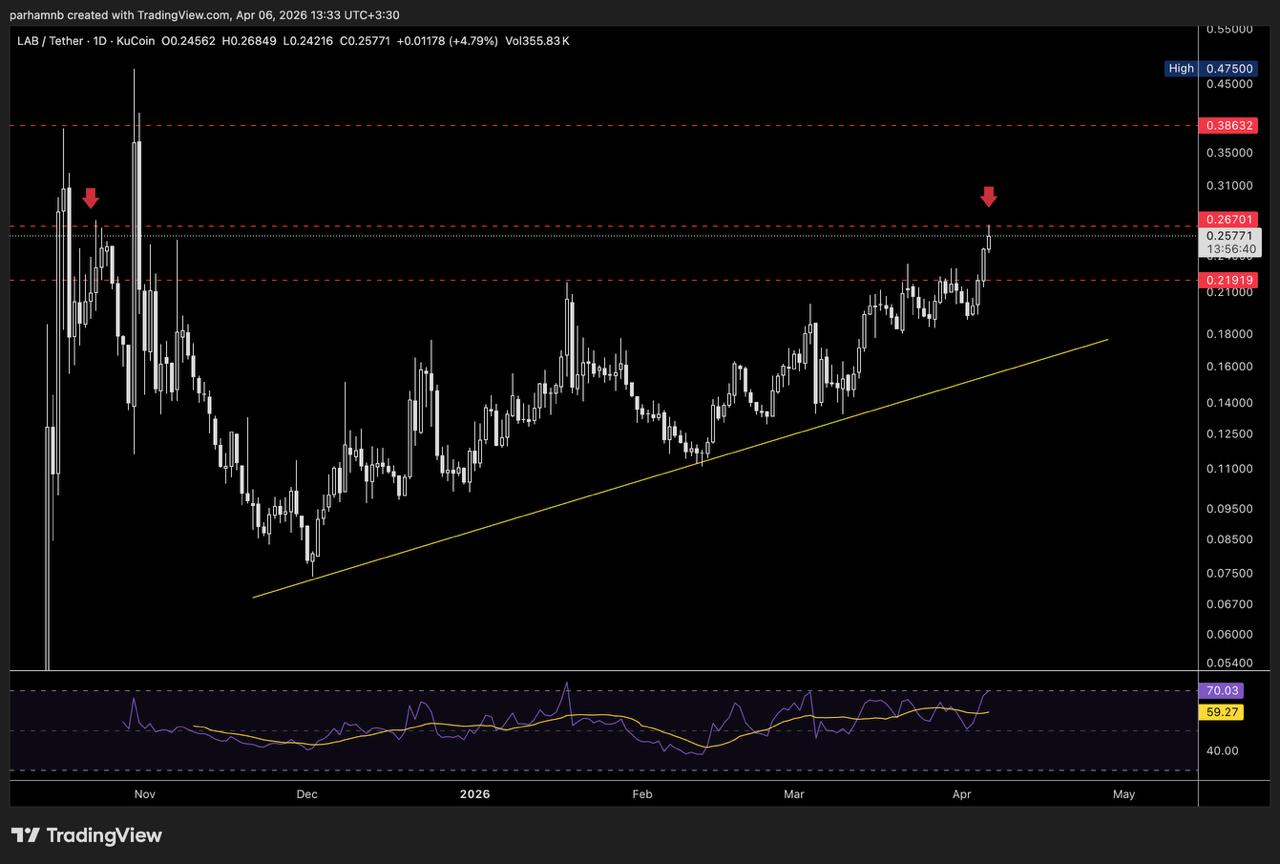Select the 0.26701 resistance price label
This screenshot has height=864, width=1280.
point(1230,219)
